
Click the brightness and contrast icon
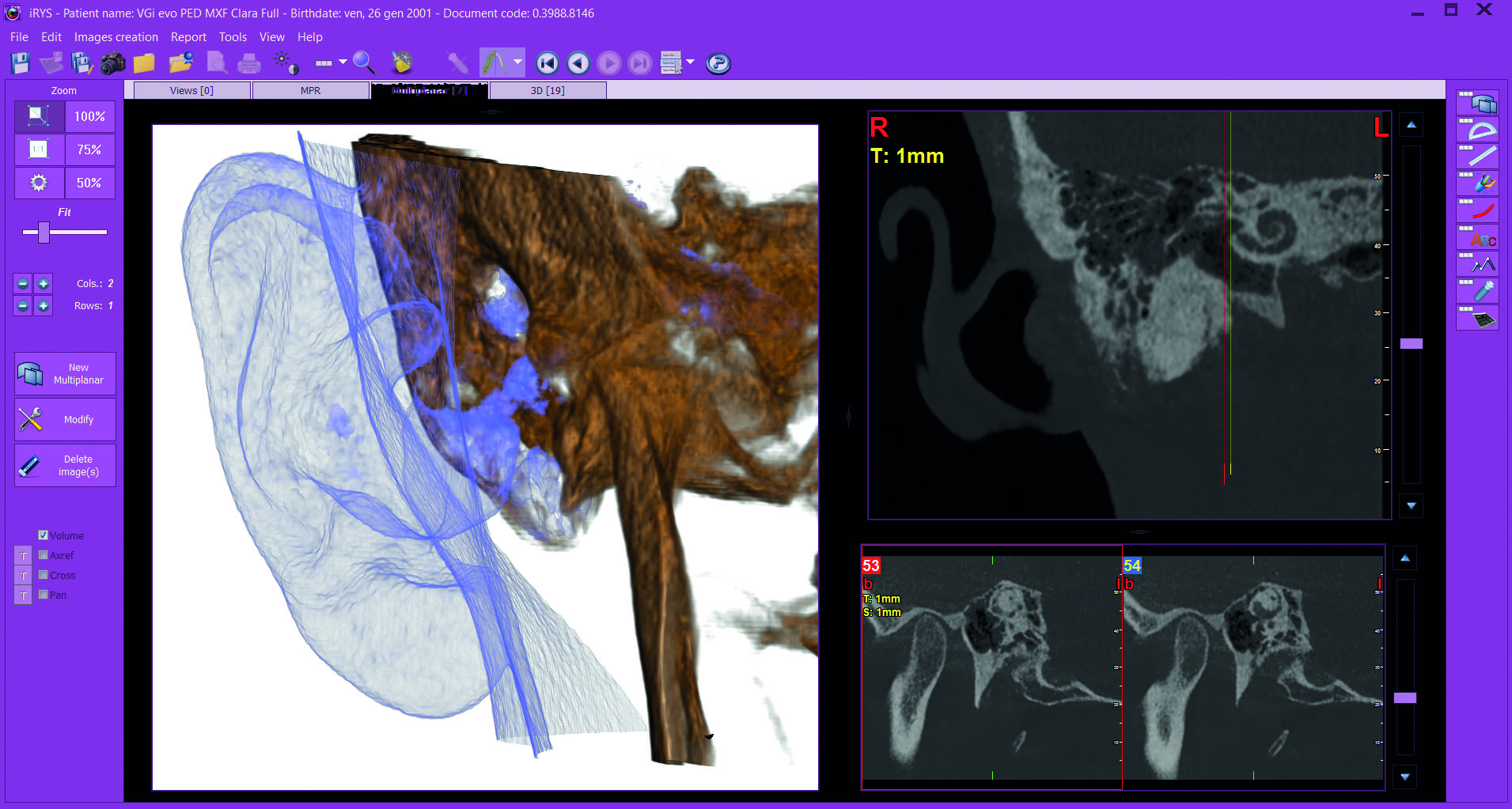(286, 63)
